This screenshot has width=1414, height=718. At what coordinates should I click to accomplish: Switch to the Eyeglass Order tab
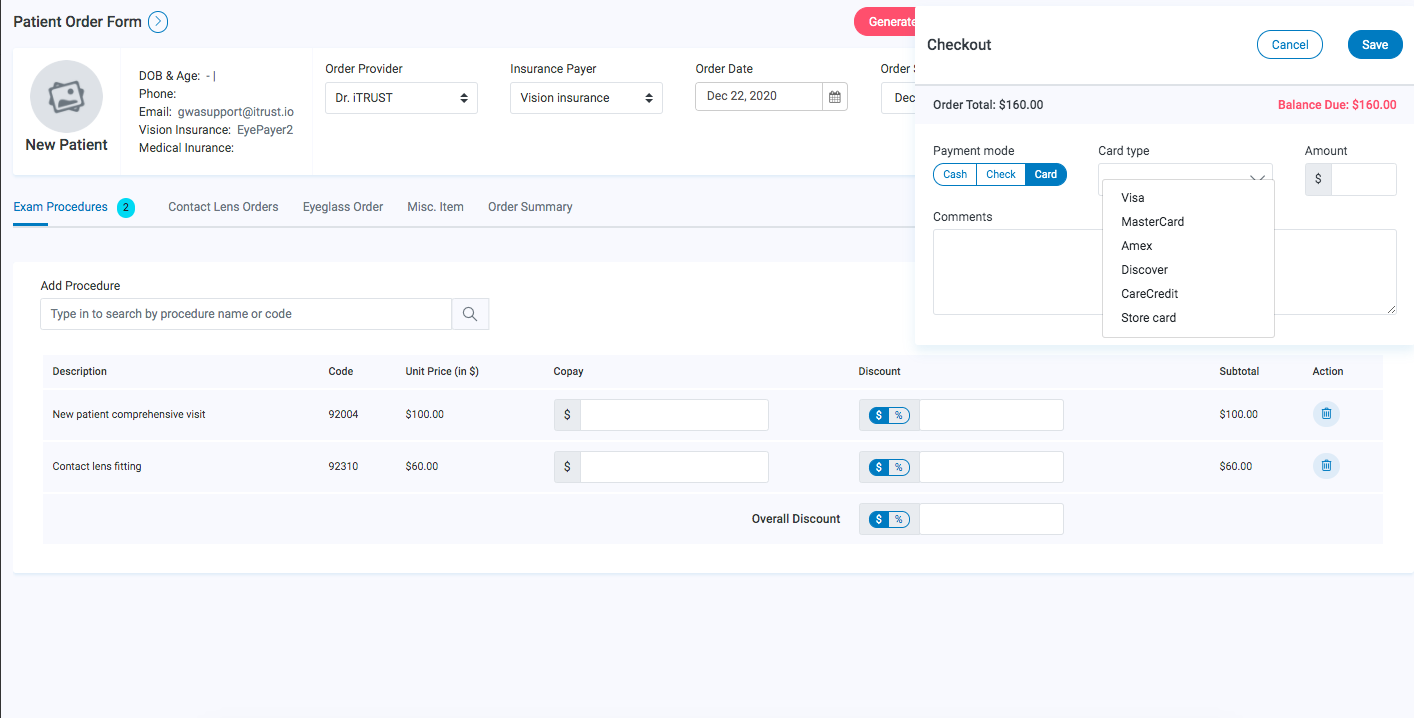pos(342,207)
